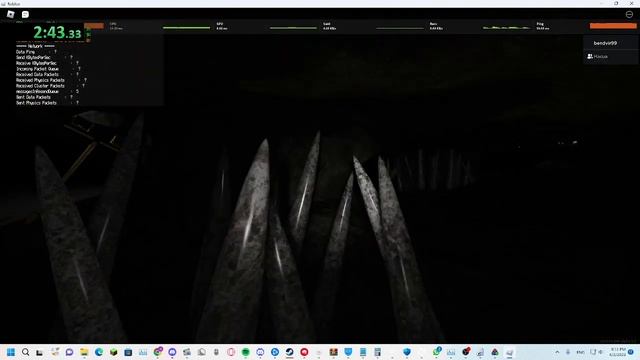Screen dimensions: 640x360
Task: Click the bendvir99 player name
Action: (x=605, y=43)
